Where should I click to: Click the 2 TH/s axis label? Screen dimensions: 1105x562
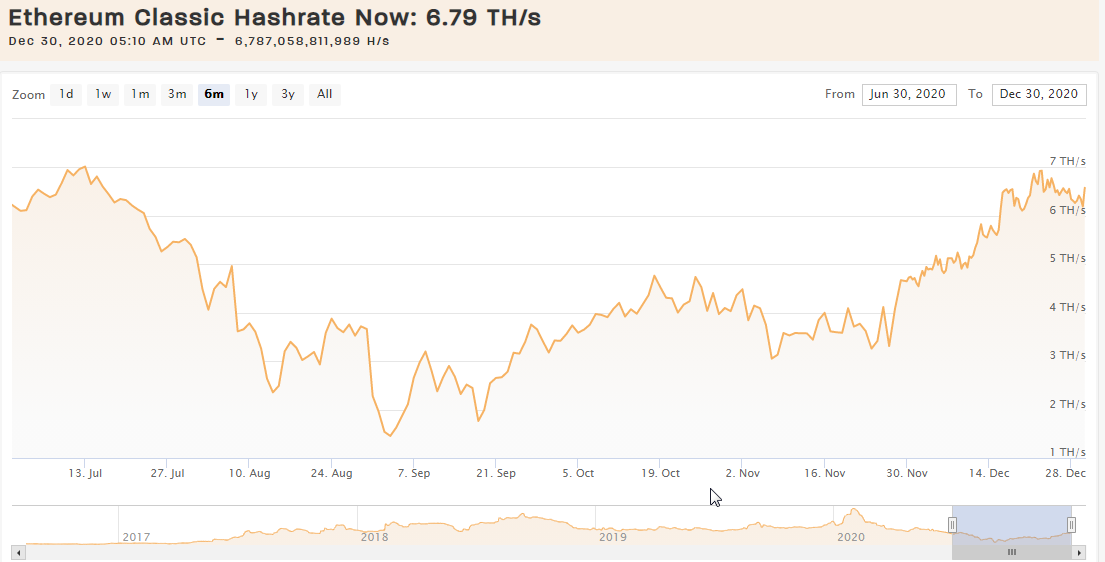click(1068, 404)
